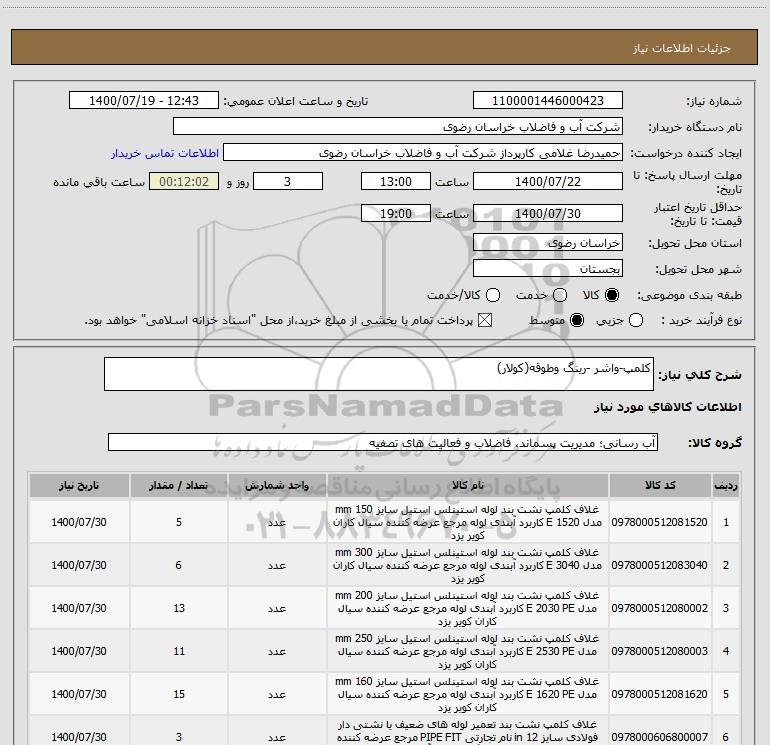This screenshot has height=745, width=770.
Task: Open the اطلاعات تماس خریدار link
Action: (165, 153)
